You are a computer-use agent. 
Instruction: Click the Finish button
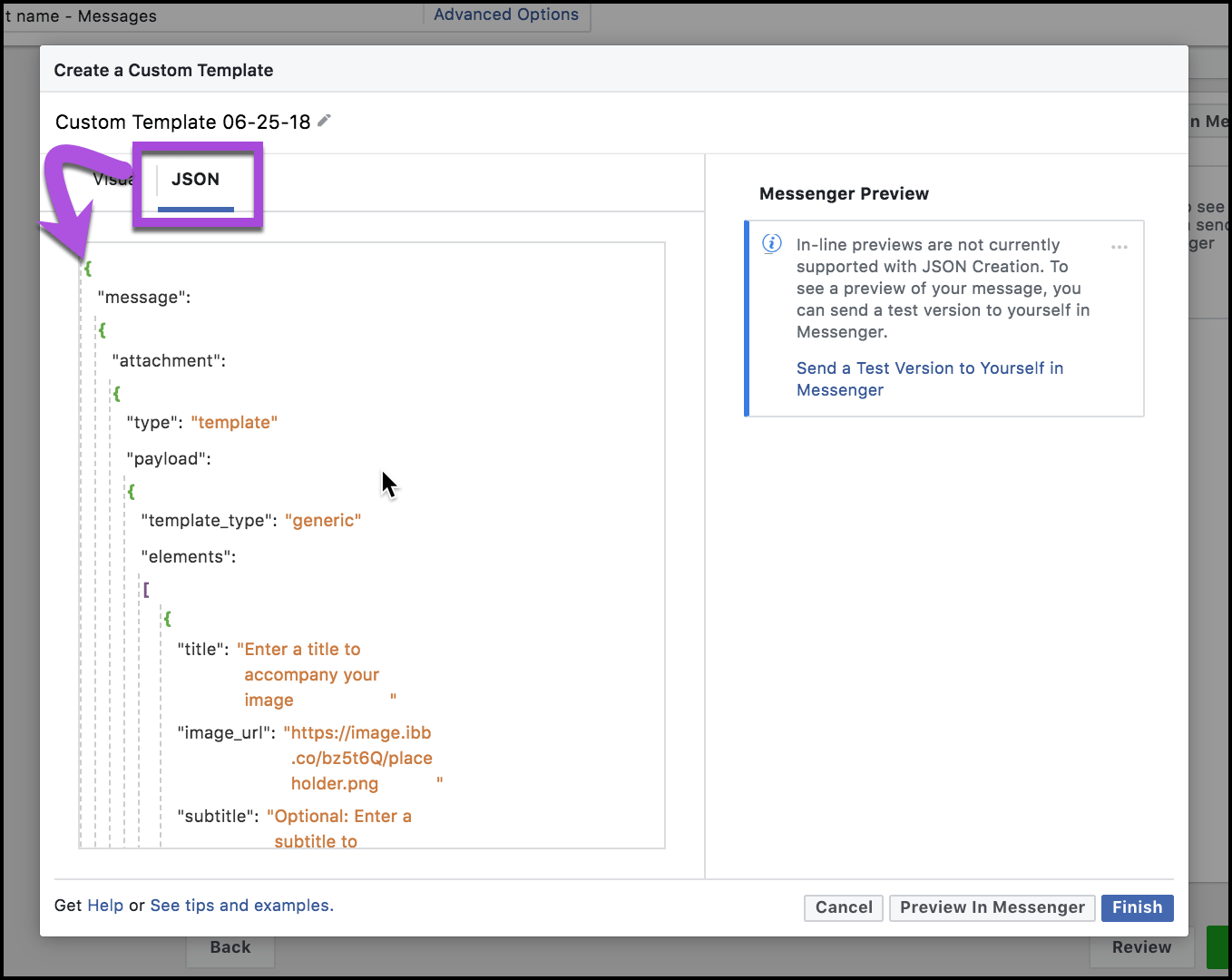click(1137, 907)
